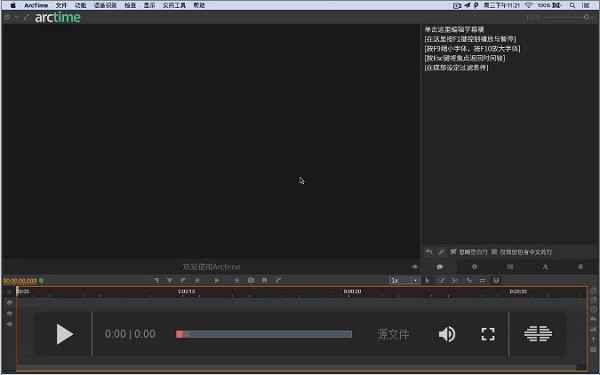The width and height of the screenshot is (600, 375).
Task: Toggle the eye icon beside 欢迎使用Arctime
Action: coord(415,267)
